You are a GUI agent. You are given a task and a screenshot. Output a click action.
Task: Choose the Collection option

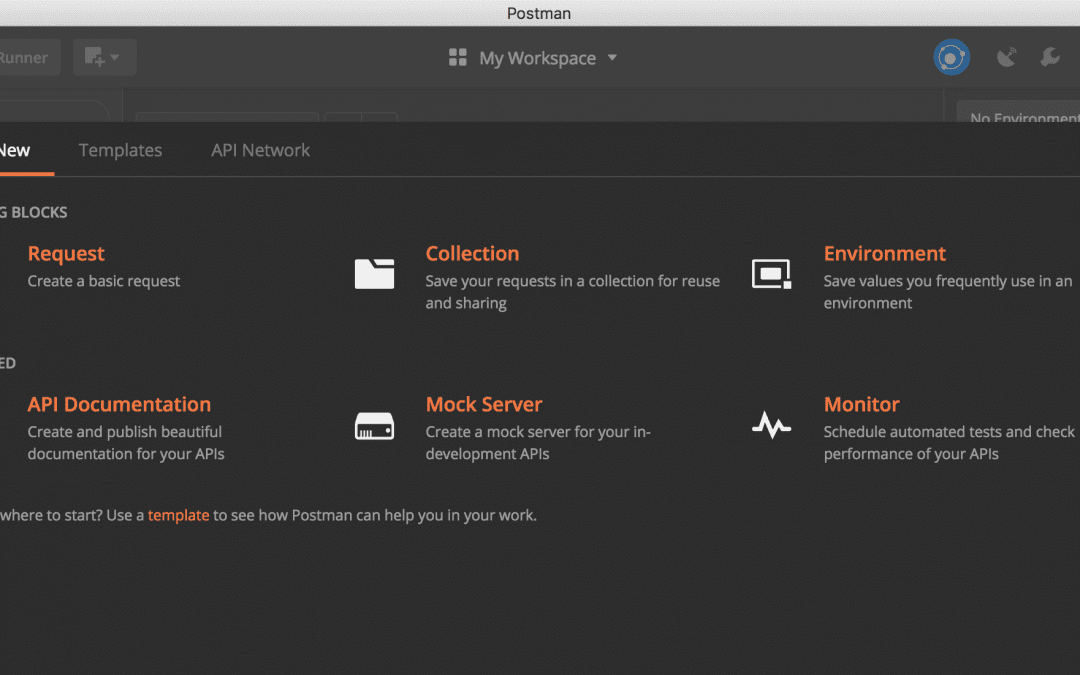(472, 253)
